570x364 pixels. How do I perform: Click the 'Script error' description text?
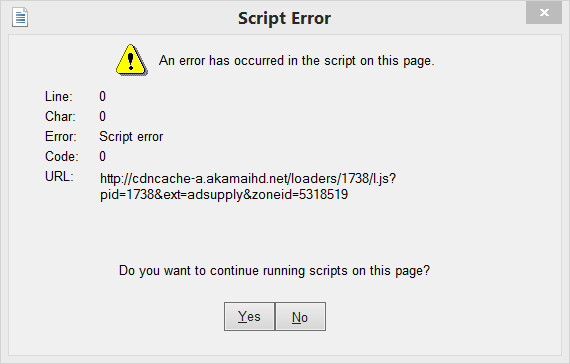pyautogui.click(x=131, y=137)
